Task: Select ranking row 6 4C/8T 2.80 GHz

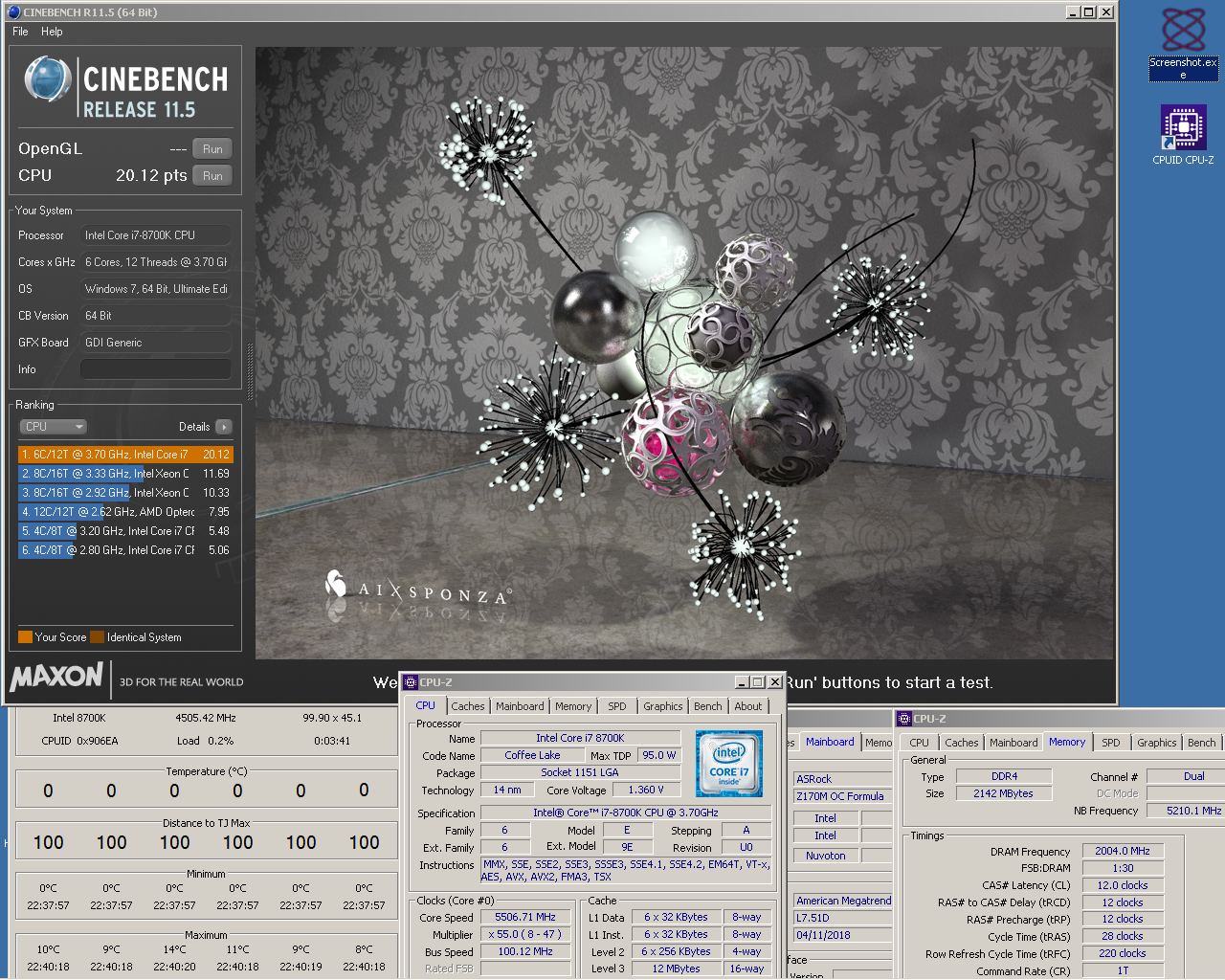Action: (125, 550)
